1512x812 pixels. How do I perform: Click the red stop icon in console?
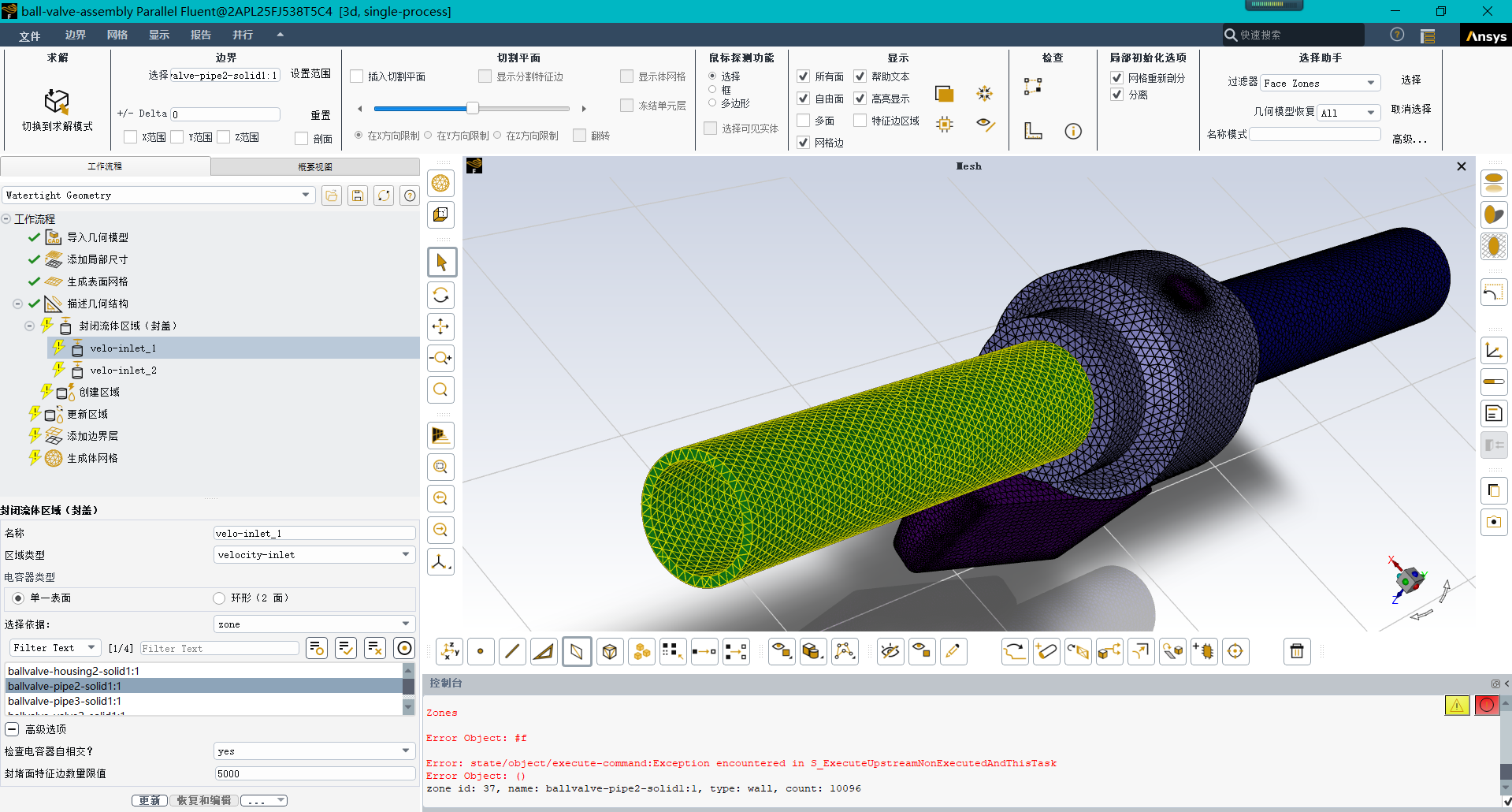point(1487,706)
